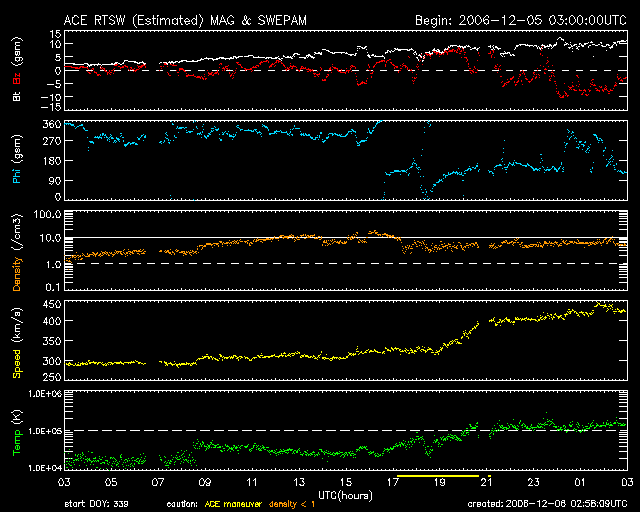Click the red 'Bz' axis label
The image size is (640, 512).
point(17,78)
